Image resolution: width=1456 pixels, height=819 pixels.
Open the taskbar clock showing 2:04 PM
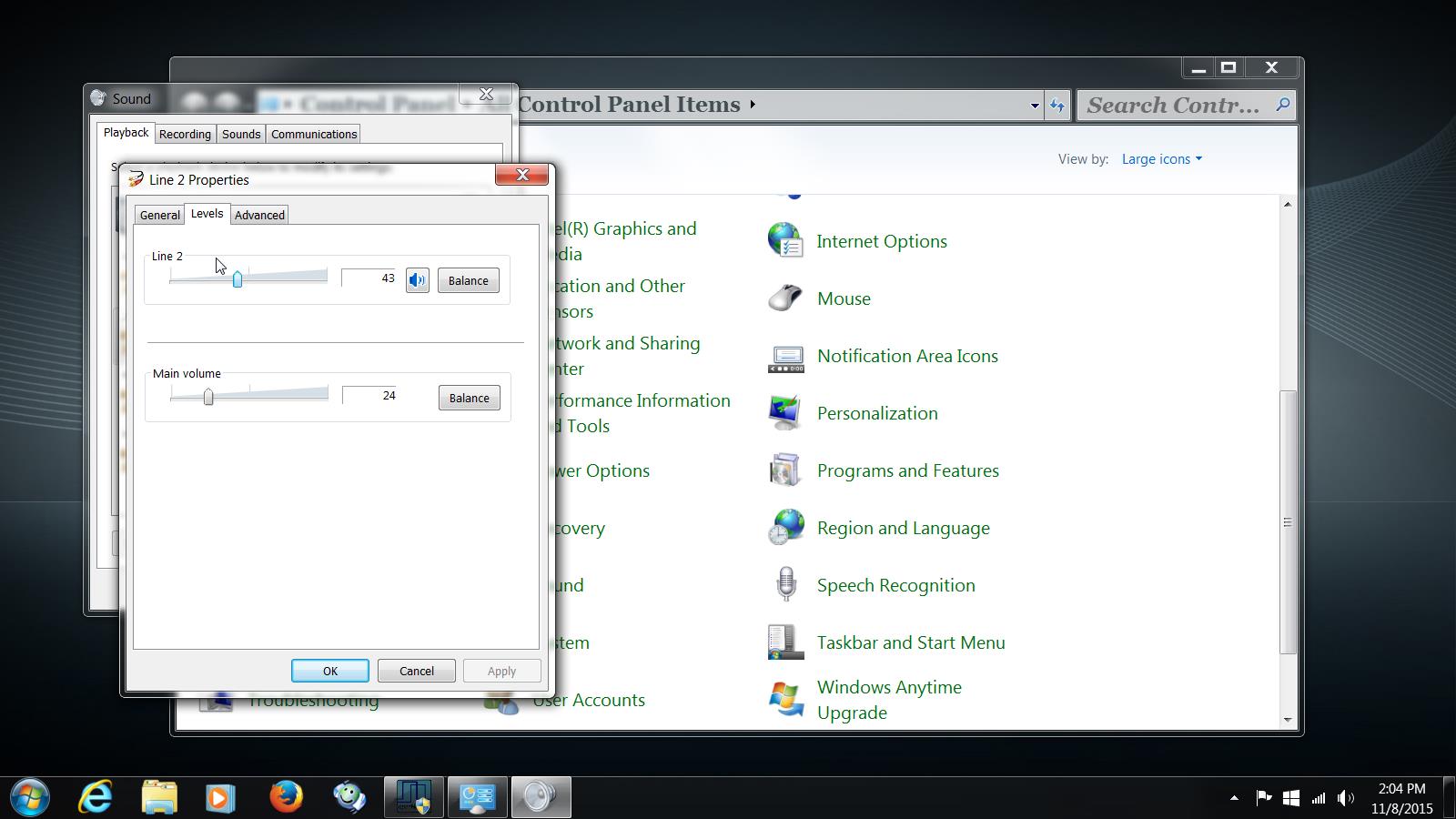(x=1402, y=798)
